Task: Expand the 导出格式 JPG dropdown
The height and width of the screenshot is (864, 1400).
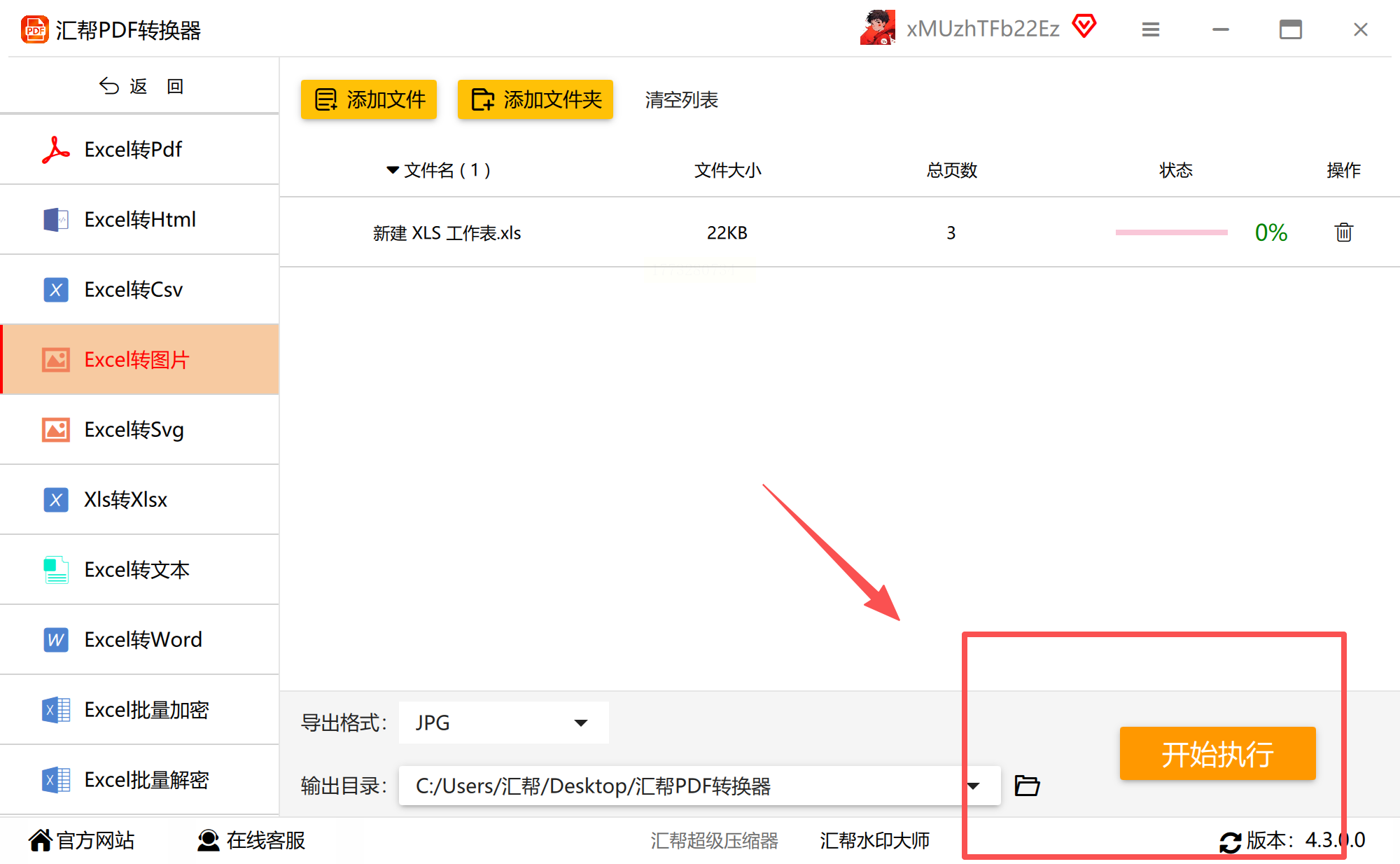Action: click(x=580, y=723)
